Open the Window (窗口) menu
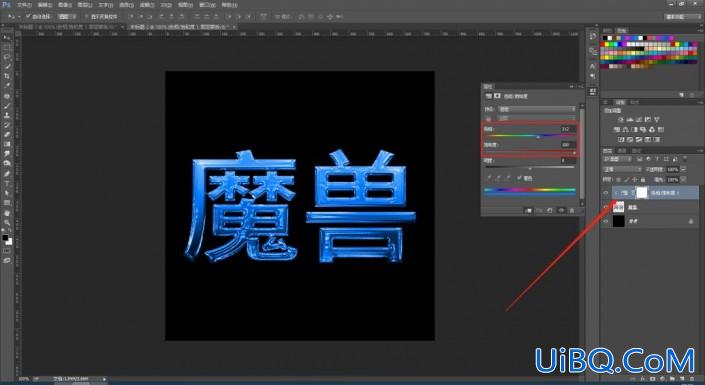 tap(207, 5)
